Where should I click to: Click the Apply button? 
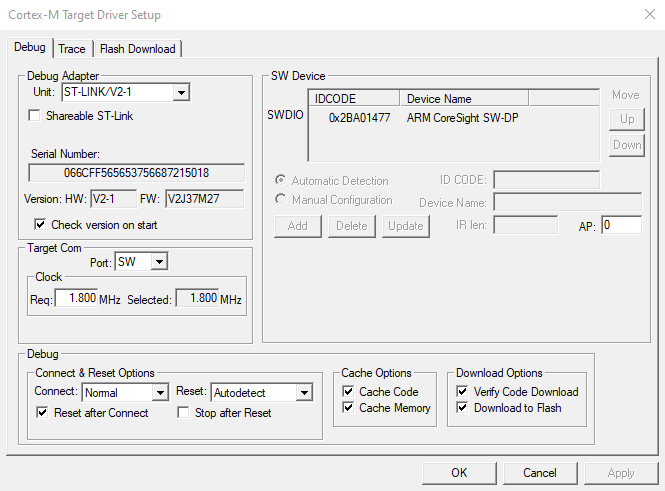pos(620,473)
